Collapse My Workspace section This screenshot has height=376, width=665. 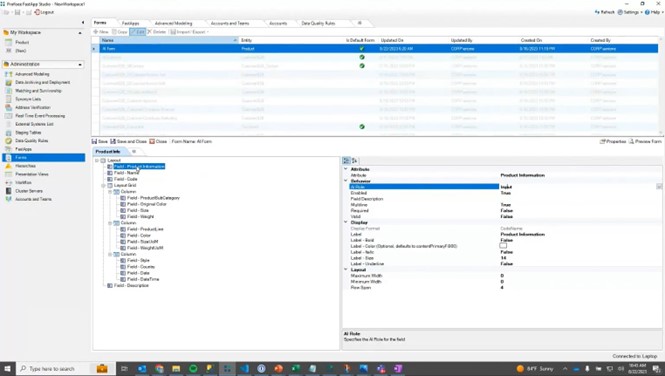pos(80,33)
